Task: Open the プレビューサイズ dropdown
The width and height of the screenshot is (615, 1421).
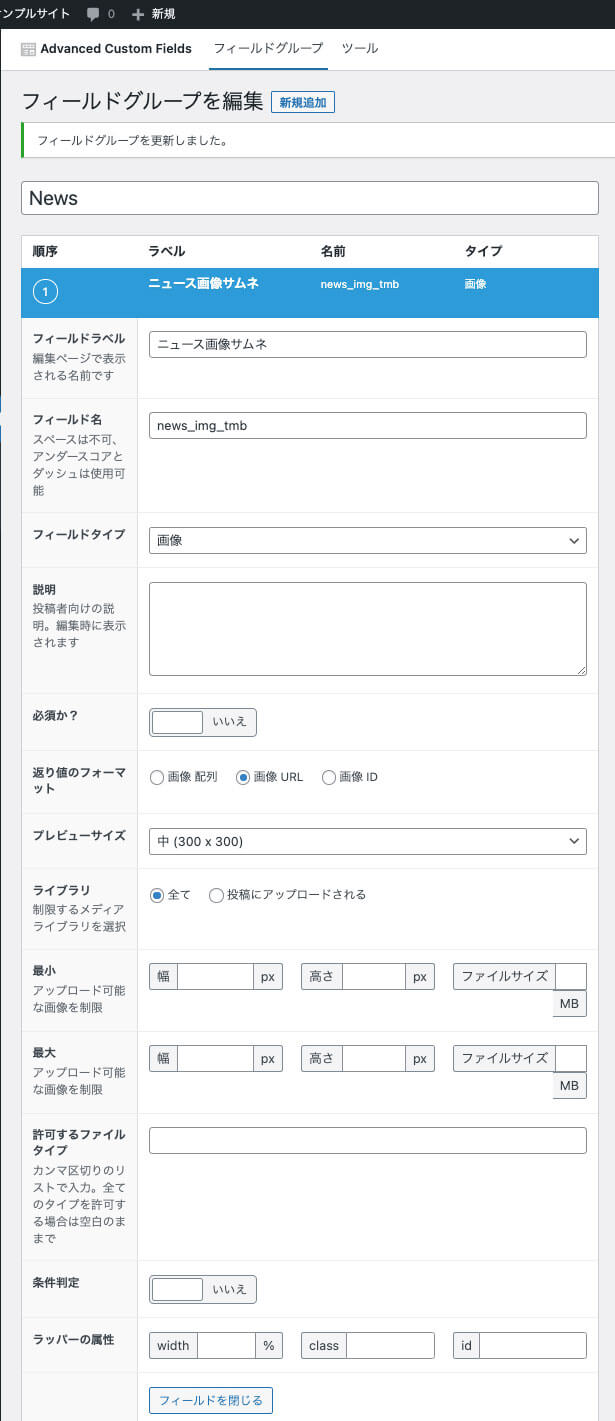Action: (367, 842)
